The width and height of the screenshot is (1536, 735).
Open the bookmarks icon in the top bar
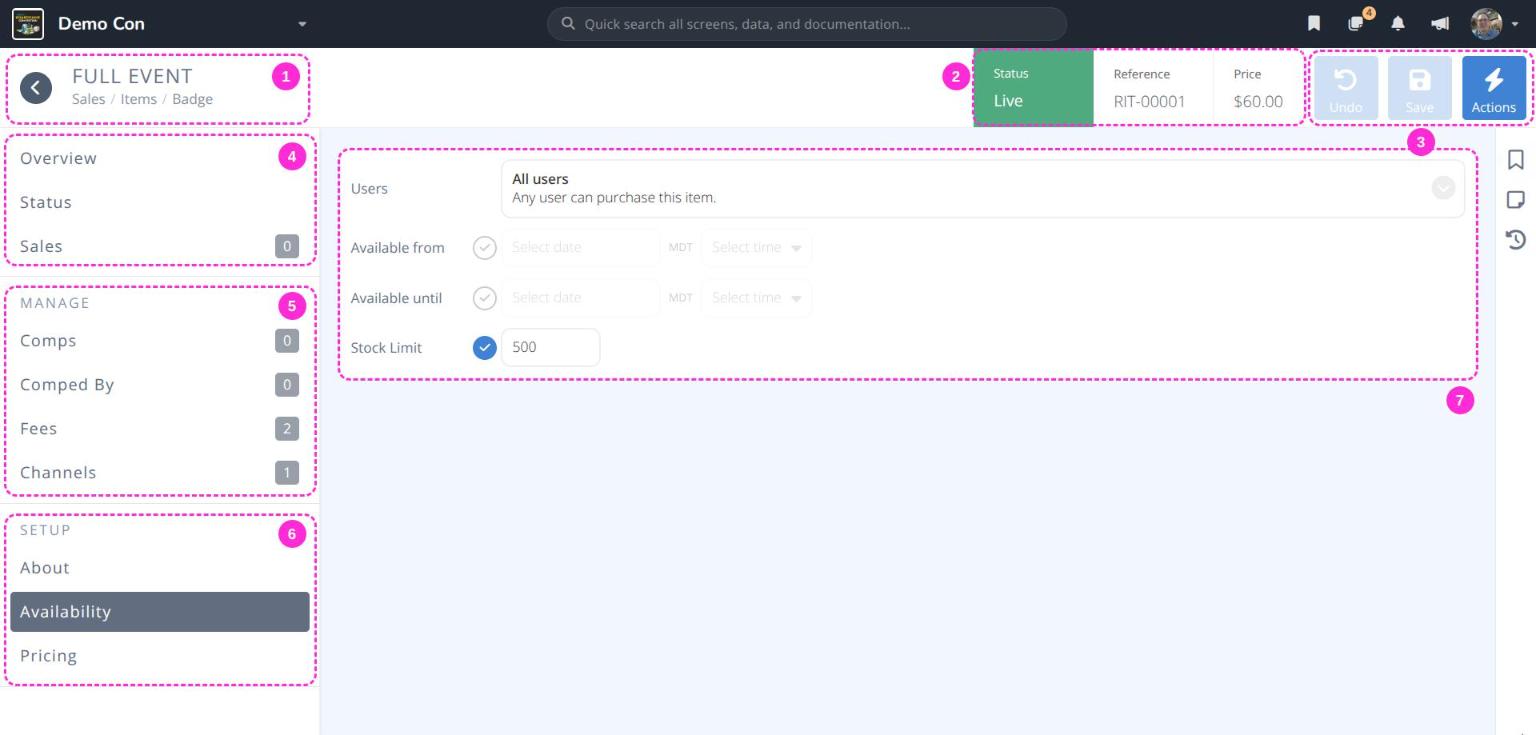tap(1314, 23)
